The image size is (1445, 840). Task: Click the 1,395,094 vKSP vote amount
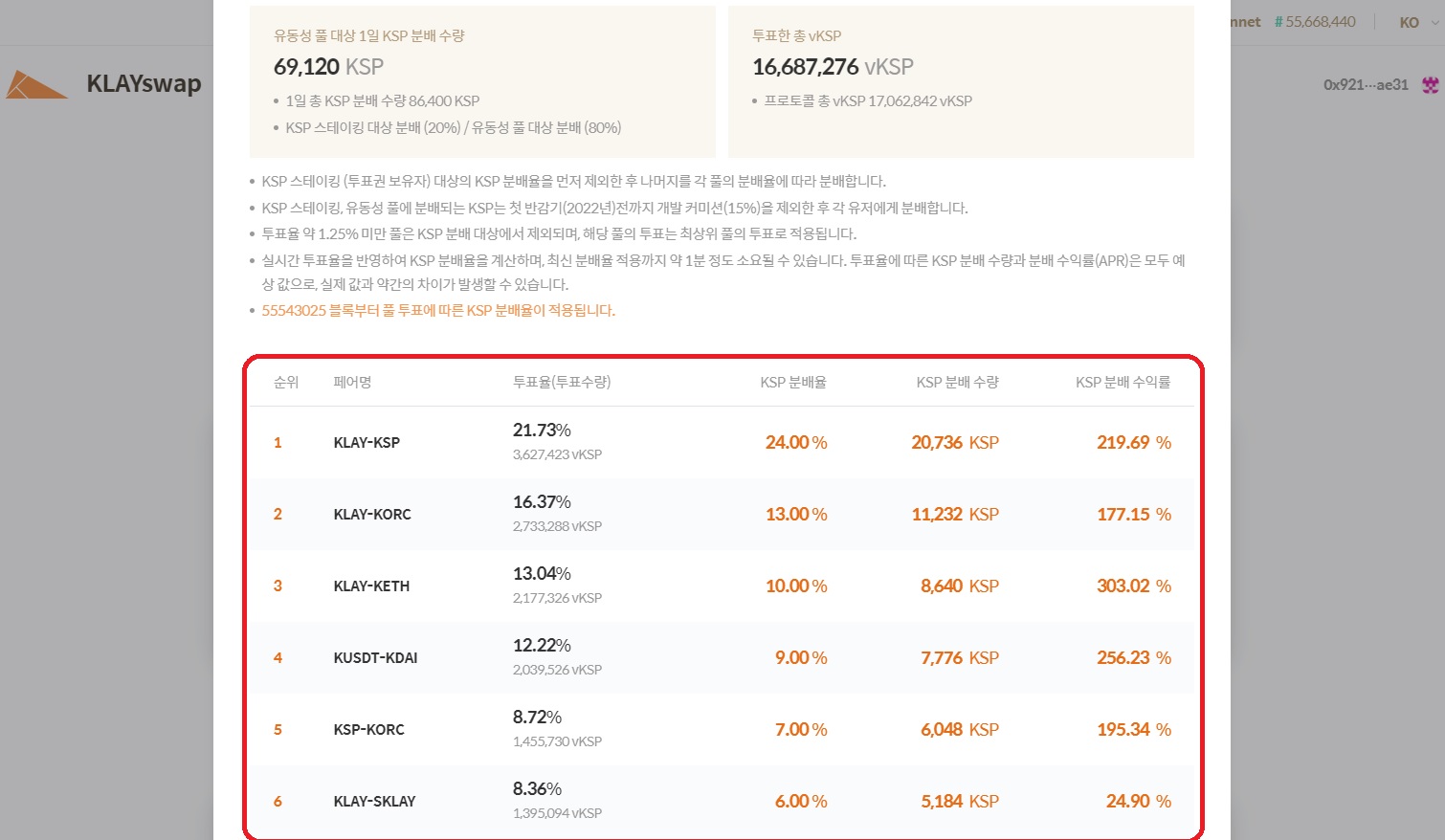557,814
